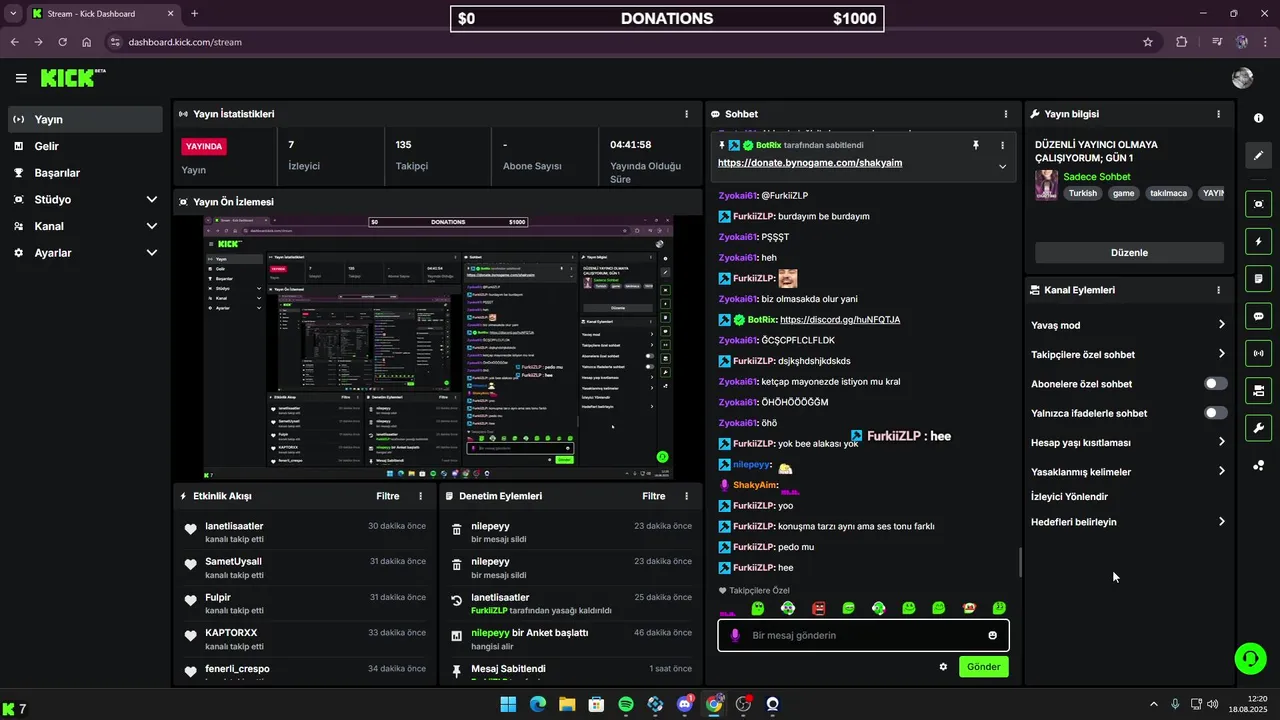The width and height of the screenshot is (1280, 720).
Task: Click the pin icon on pinned message
Action: (976, 145)
